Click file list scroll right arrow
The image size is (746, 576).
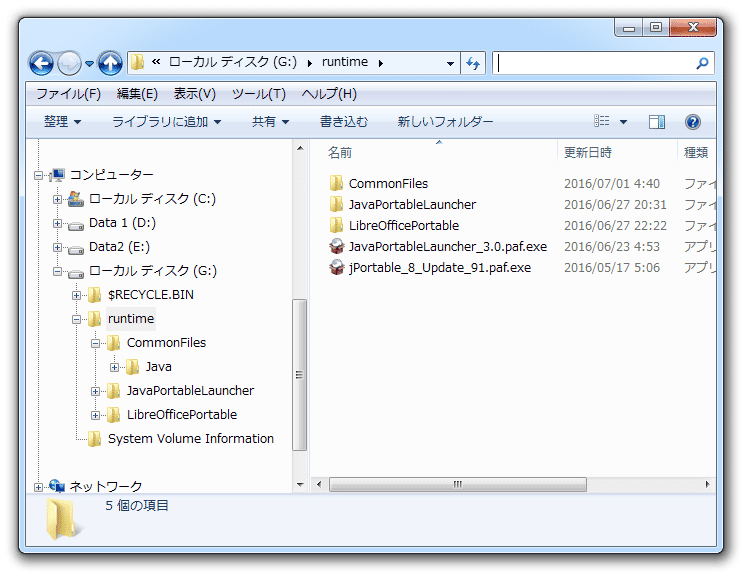tap(707, 484)
